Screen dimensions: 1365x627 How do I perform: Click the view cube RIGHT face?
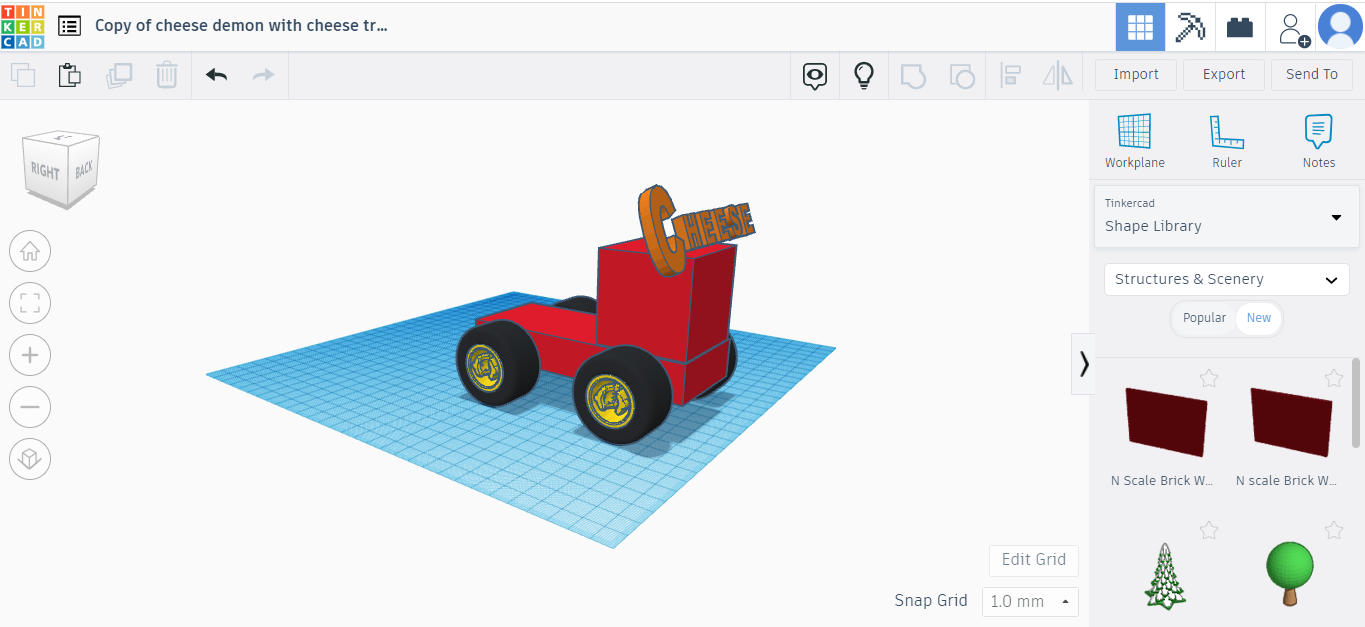pyautogui.click(x=45, y=171)
